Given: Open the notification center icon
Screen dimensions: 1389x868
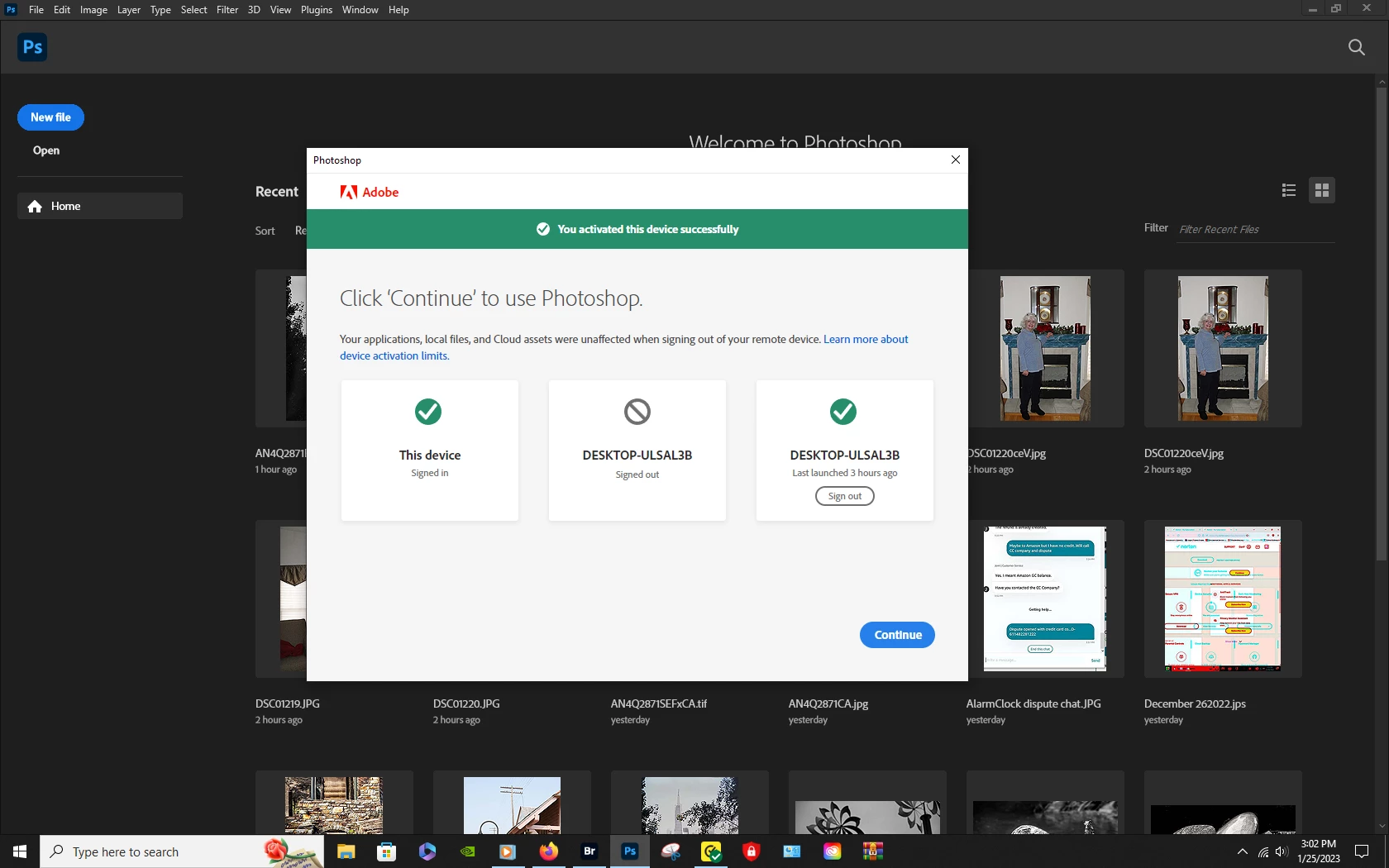Looking at the screenshot, I should pos(1362,852).
